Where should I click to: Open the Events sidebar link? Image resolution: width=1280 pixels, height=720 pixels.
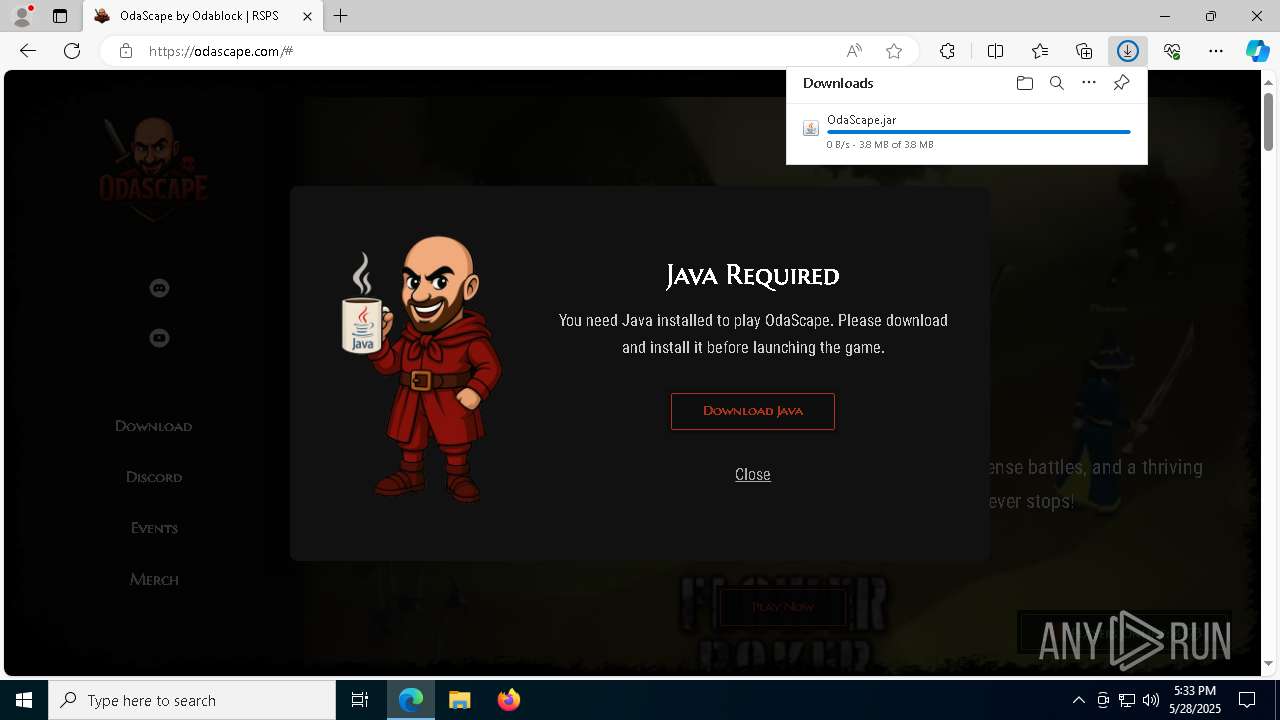pyautogui.click(x=154, y=528)
